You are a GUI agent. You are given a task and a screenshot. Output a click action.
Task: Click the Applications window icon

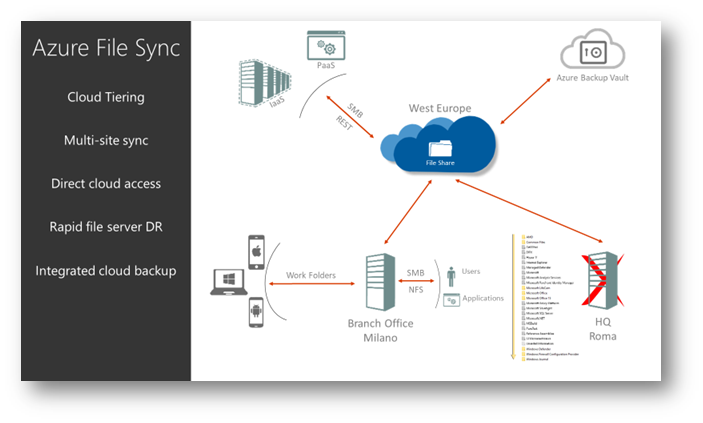coord(451,300)
